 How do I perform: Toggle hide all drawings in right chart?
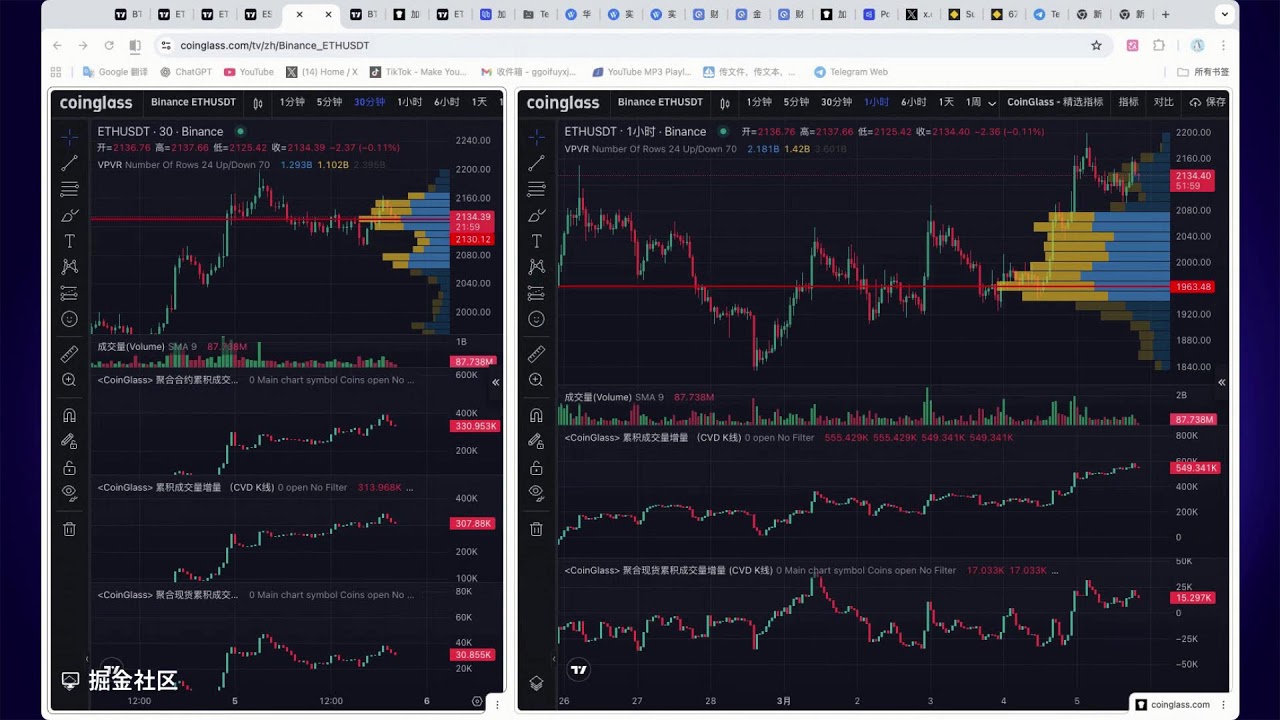536,492
